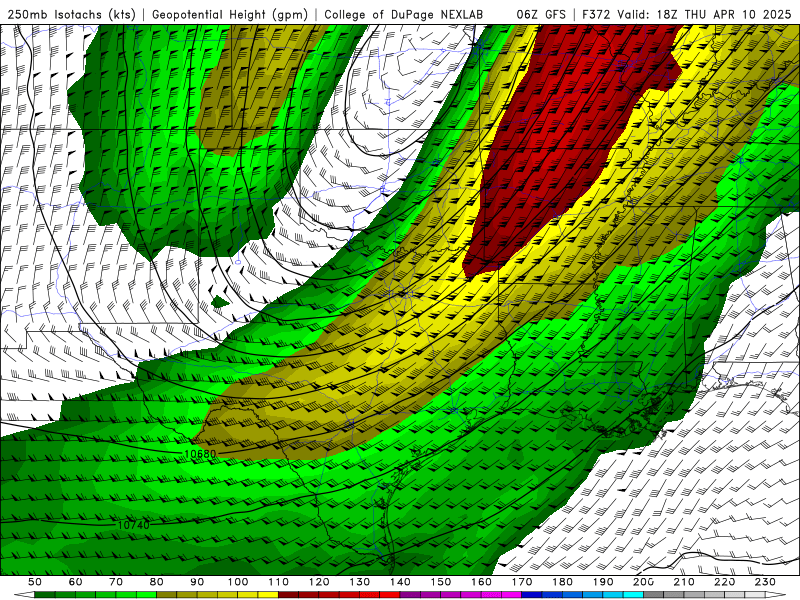Click the 10680 height contour label
Image resolution: width=800 pixels, height=600 pixels.
tap(200, 454)
